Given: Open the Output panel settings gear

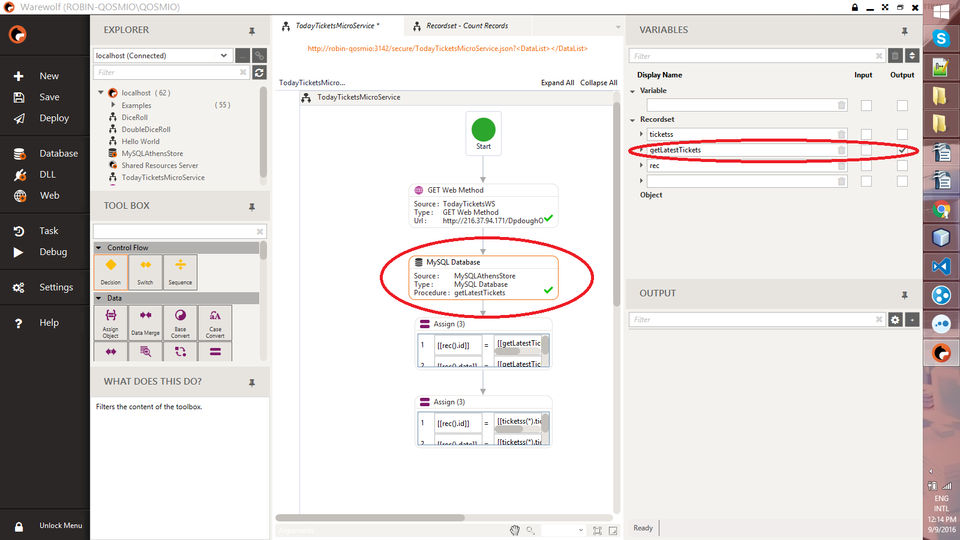Looking at the screenshot, I should (x=895, y=320).
